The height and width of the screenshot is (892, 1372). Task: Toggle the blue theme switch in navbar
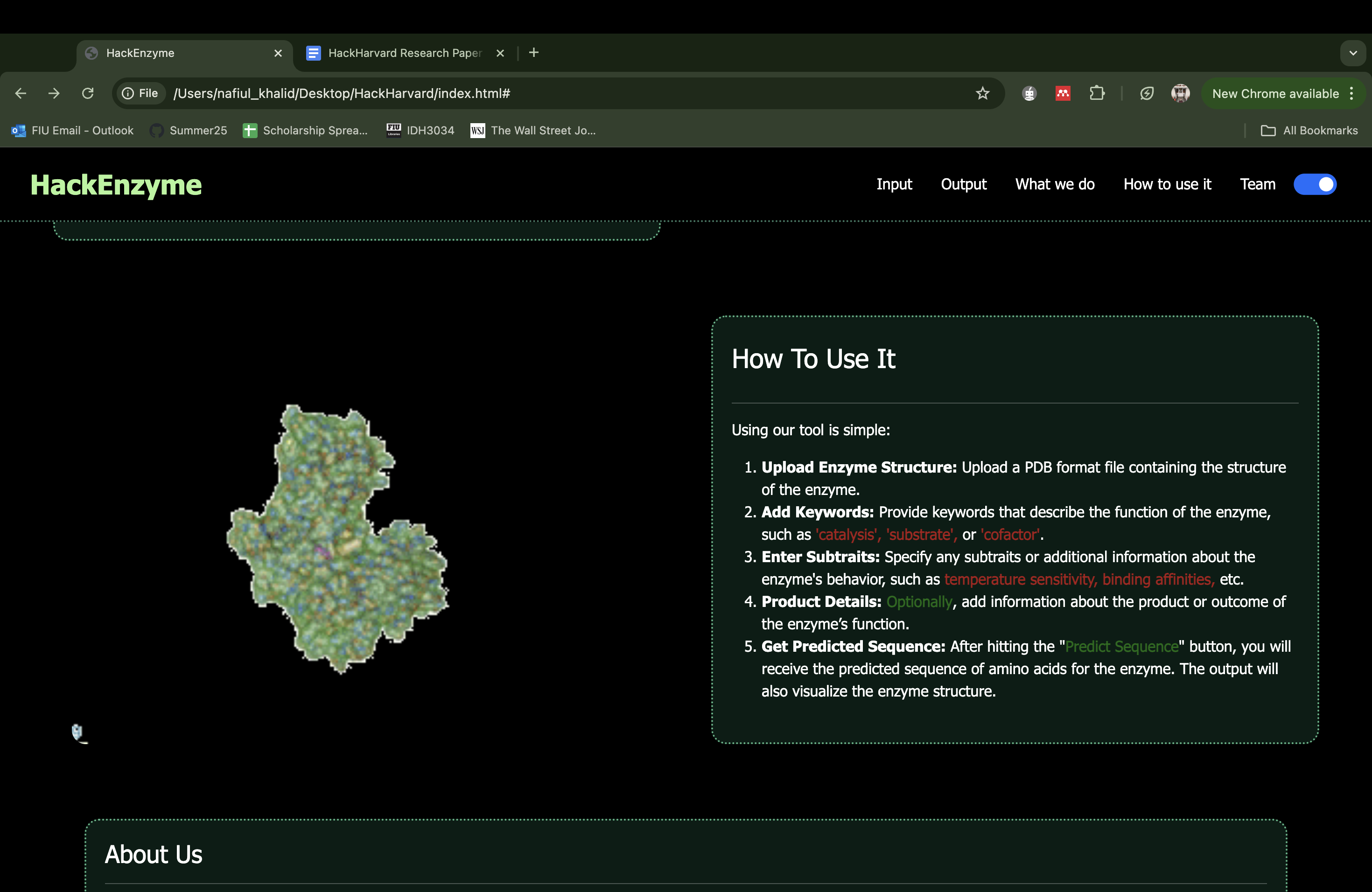pos(1315,184)
